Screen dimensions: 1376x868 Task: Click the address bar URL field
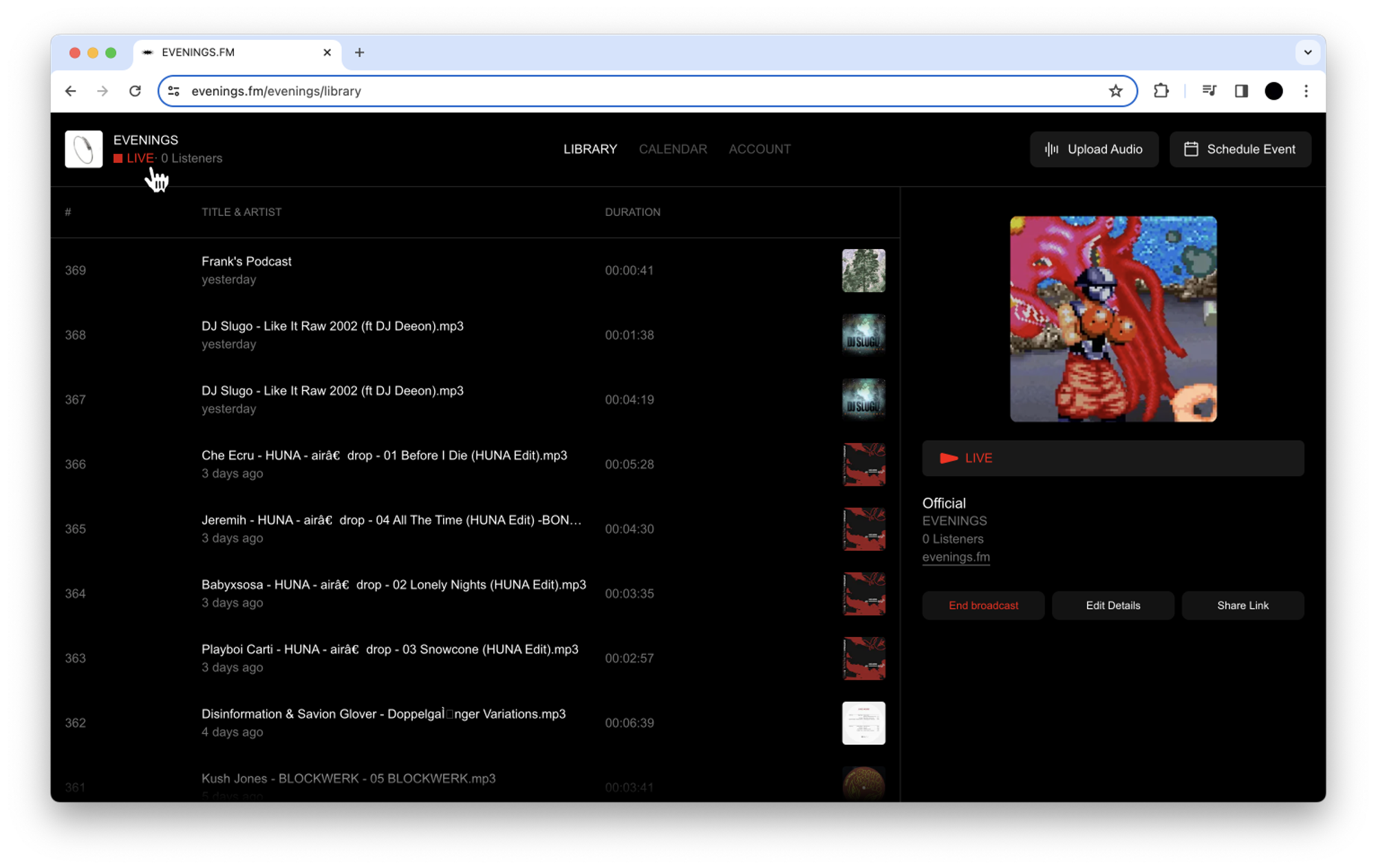coord(619,91)
